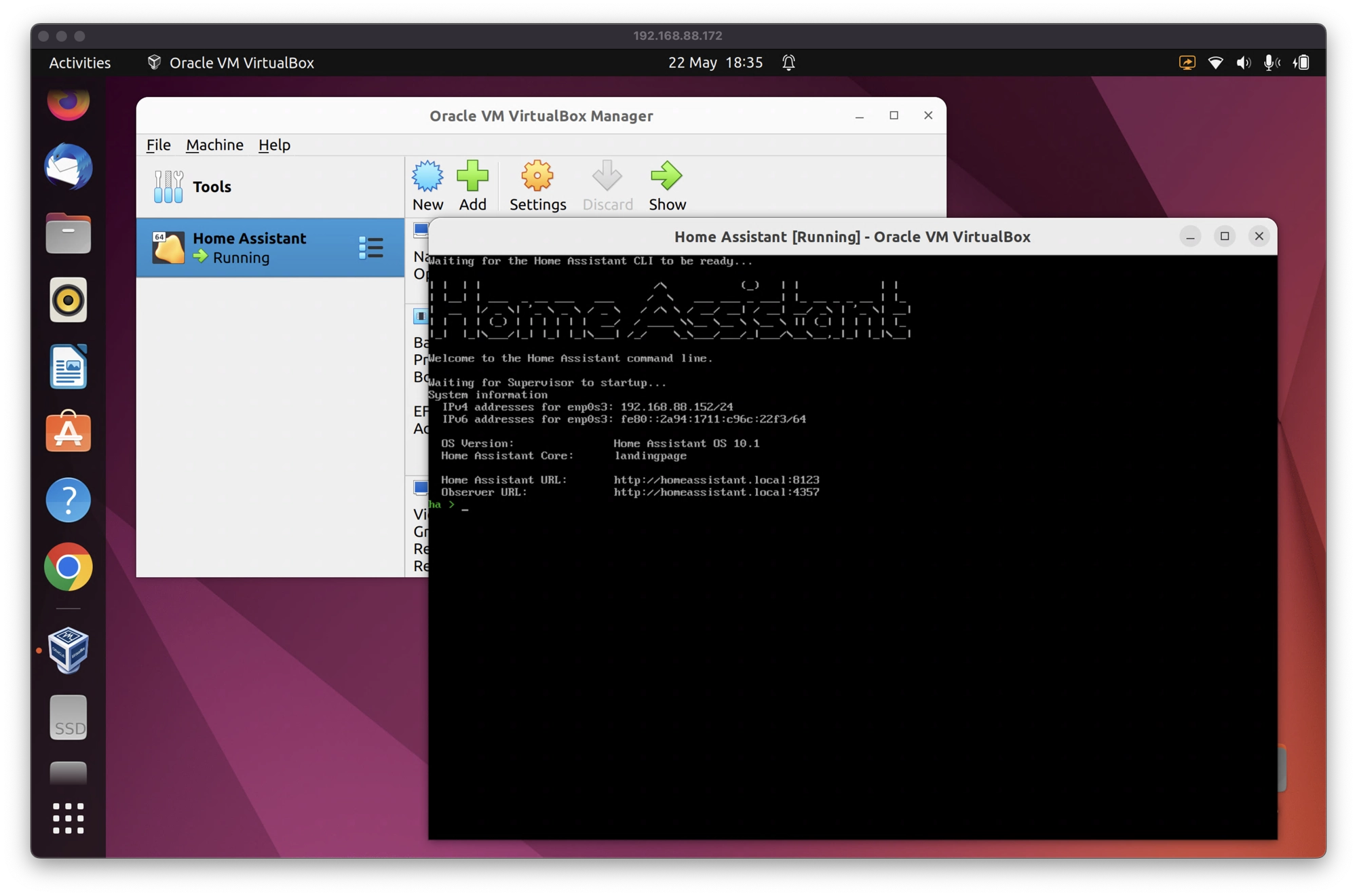Click the Home Assistant OS 10.1 version text
This screenshot has height=896, width=1357.
pos(686,444)
